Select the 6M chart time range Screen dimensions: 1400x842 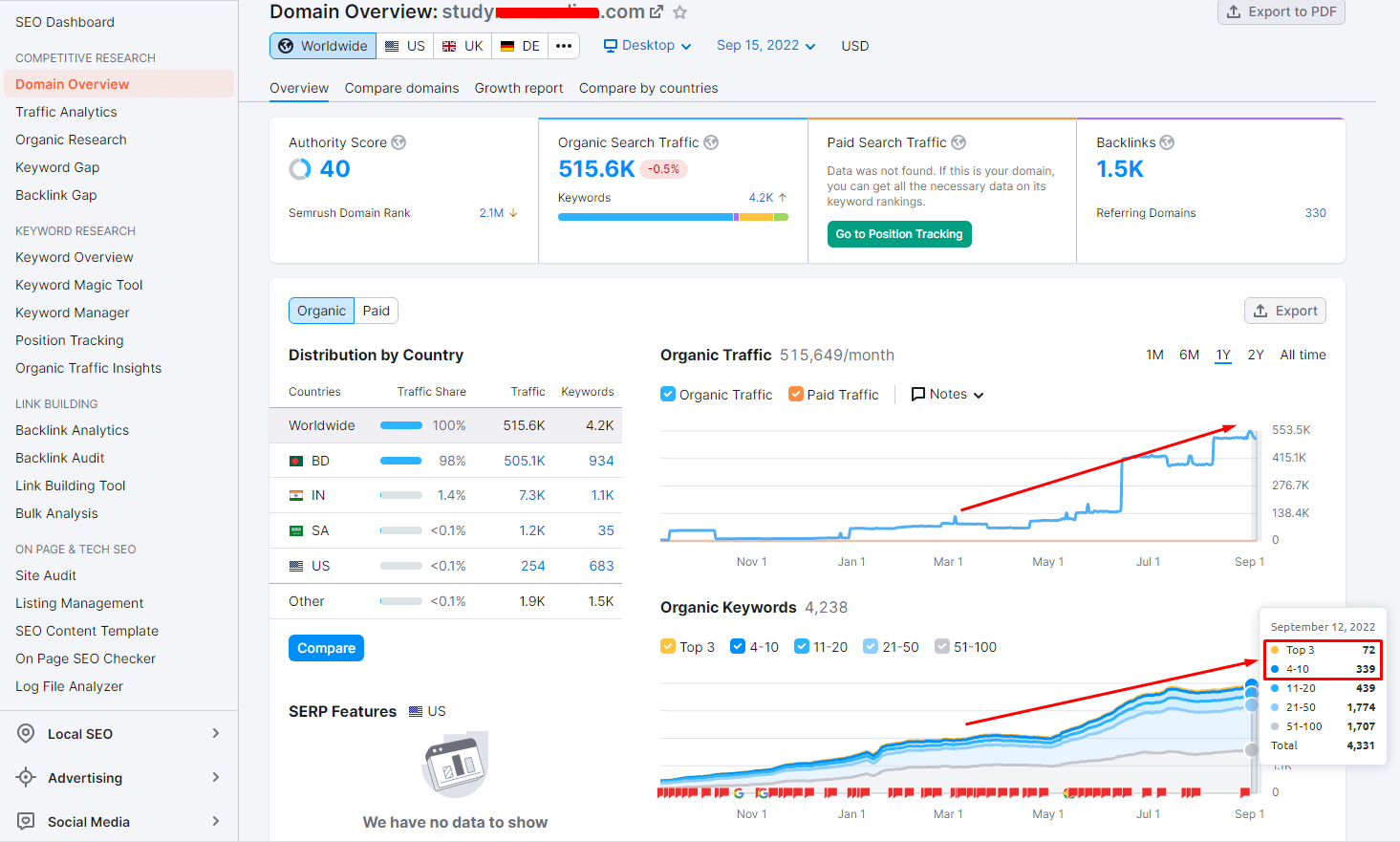pos(1189,355)
